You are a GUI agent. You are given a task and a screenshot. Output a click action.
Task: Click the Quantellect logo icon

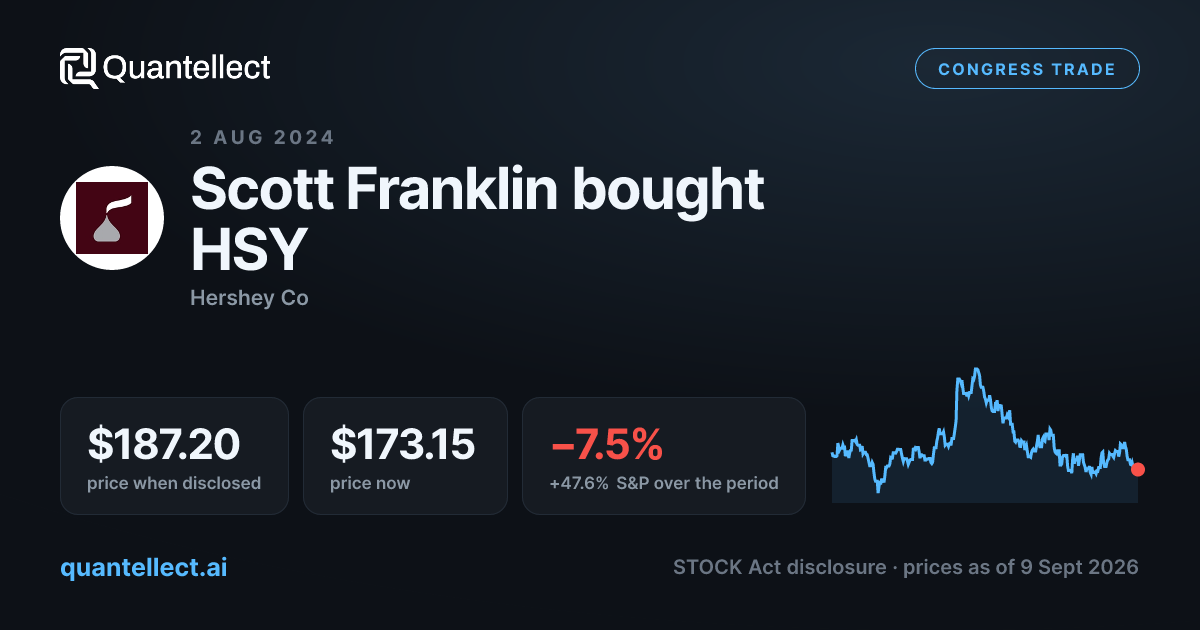[x=79, y=68]
